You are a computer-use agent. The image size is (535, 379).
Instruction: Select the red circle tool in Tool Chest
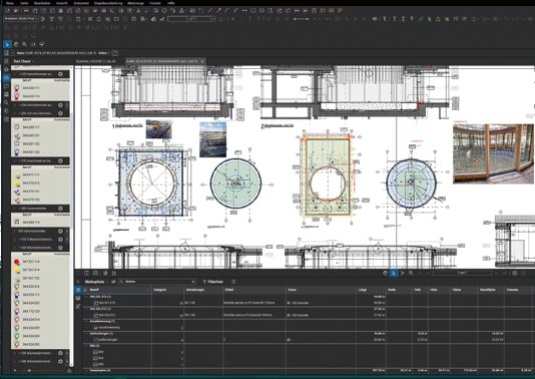[x=17, y=262]
